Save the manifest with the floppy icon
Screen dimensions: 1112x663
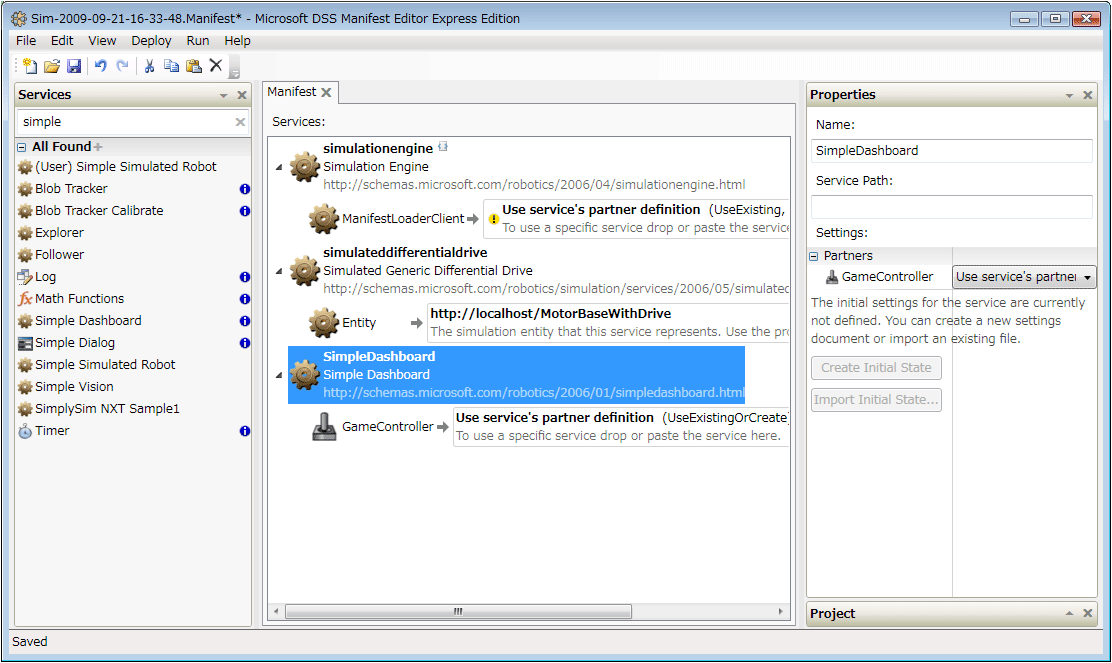pos(74,66)
